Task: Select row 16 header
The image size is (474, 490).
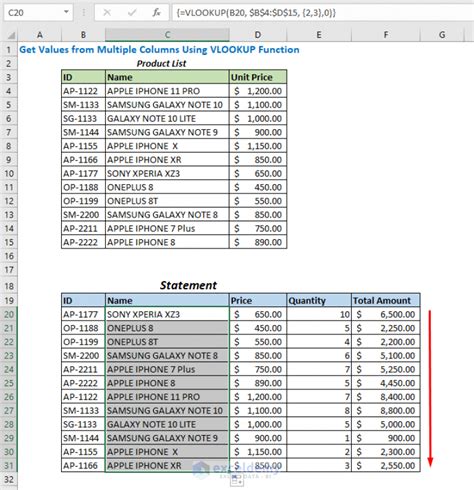Action: click(x=9, y=256)
